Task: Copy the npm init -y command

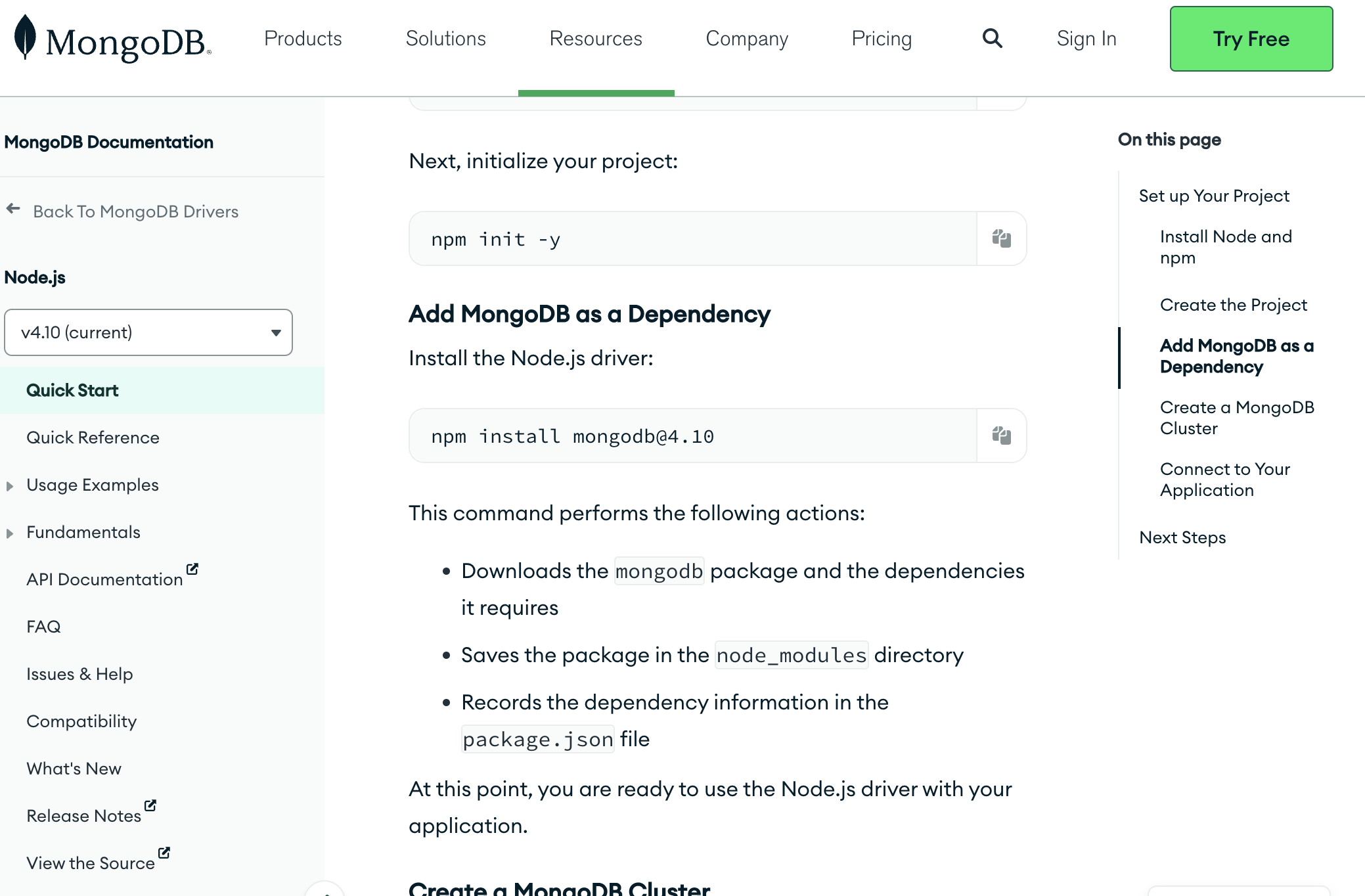Action: coord(1001,238)
